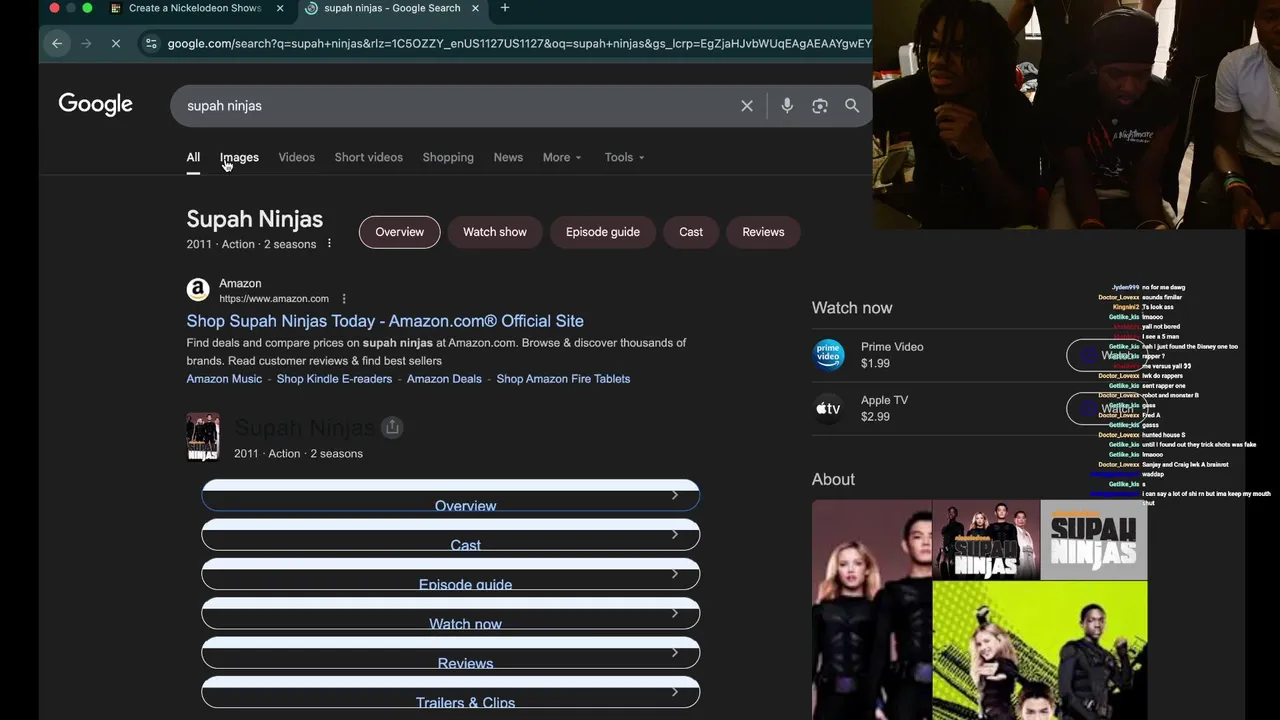Viewport: 1280px width, 720px height.
Task: Click the Prime Video logo icon
Action: click(x=828, y=355)
